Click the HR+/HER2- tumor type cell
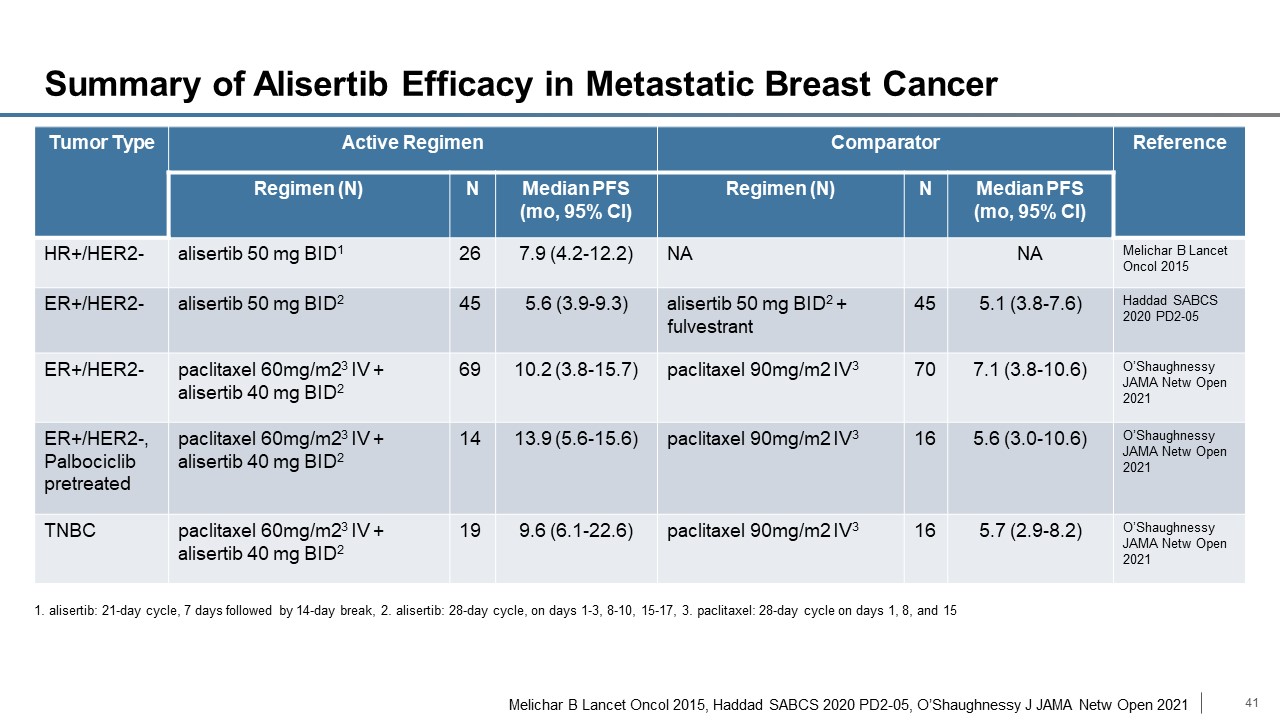This screenshot has width=1280, height=720. pos(96,255)
